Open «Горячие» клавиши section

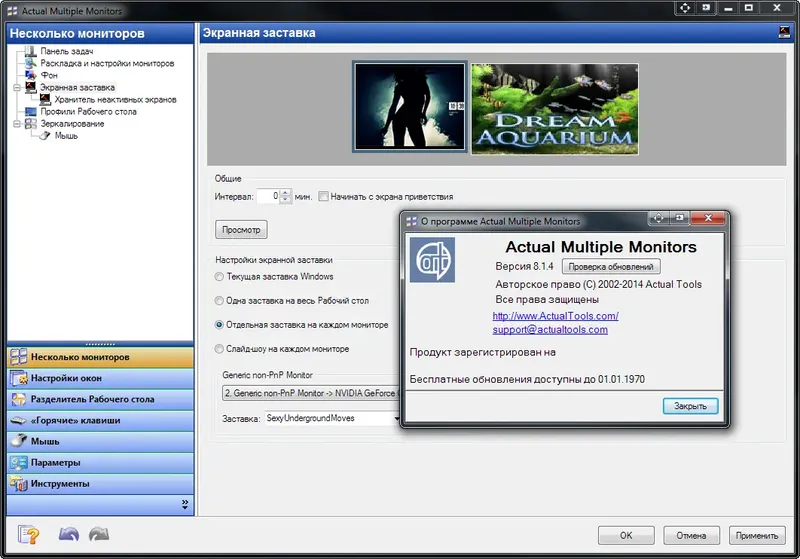(x=101, y=420)
